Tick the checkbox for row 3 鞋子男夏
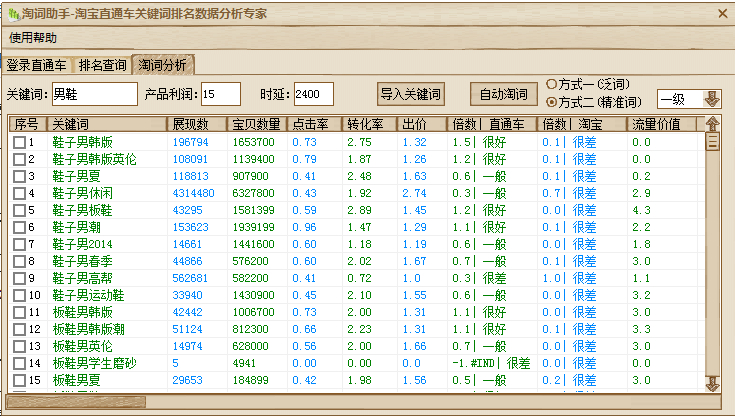Viewport: 735px width, 416px height. (19, 176)
